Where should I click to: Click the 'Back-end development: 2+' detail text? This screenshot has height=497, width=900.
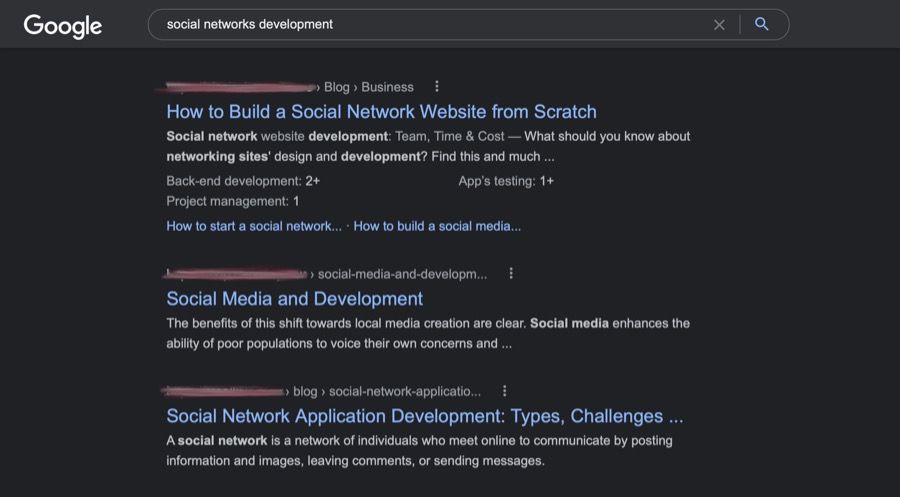point(243,181)
